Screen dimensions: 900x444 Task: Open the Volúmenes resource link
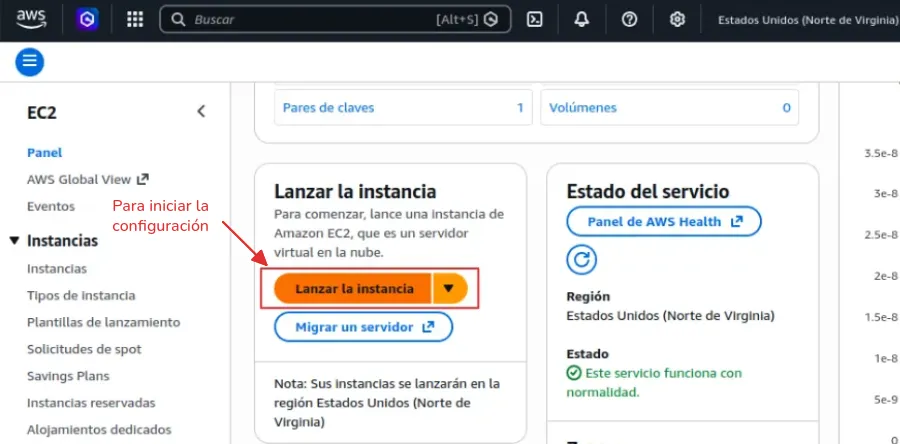583,108
